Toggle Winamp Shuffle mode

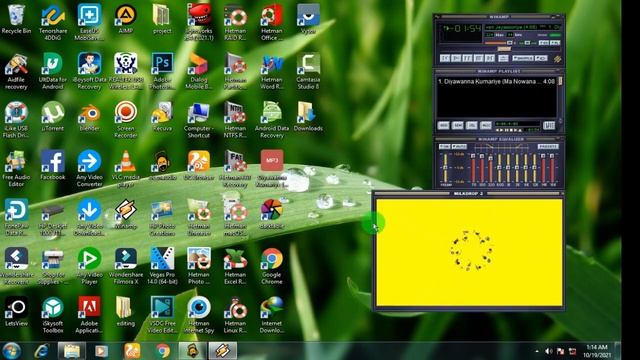pos(523,58)
